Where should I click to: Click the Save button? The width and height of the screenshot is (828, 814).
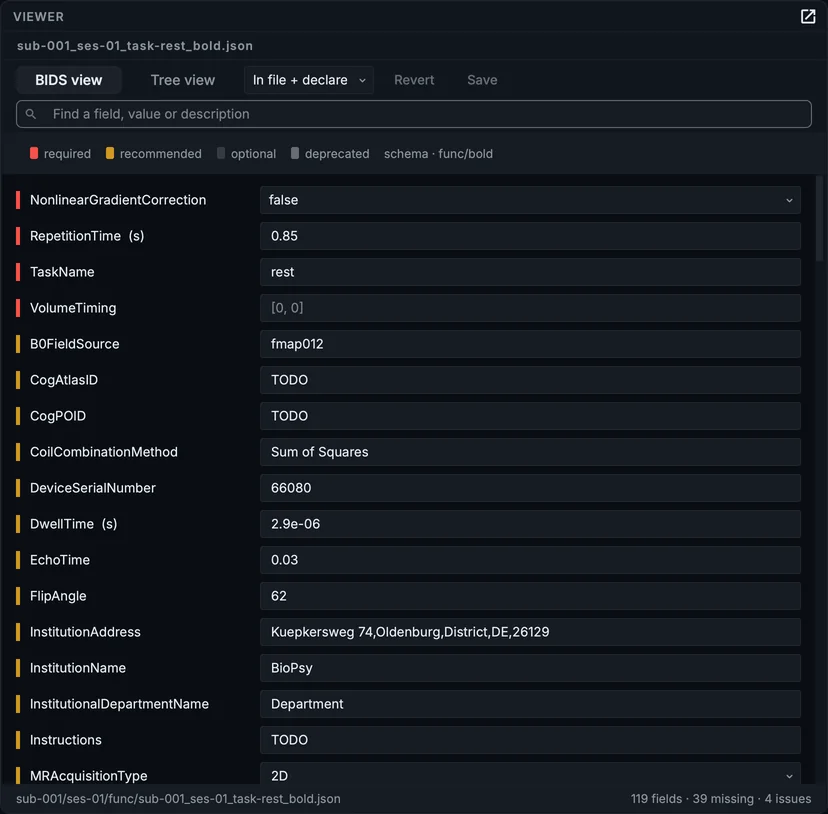(482, 80)
